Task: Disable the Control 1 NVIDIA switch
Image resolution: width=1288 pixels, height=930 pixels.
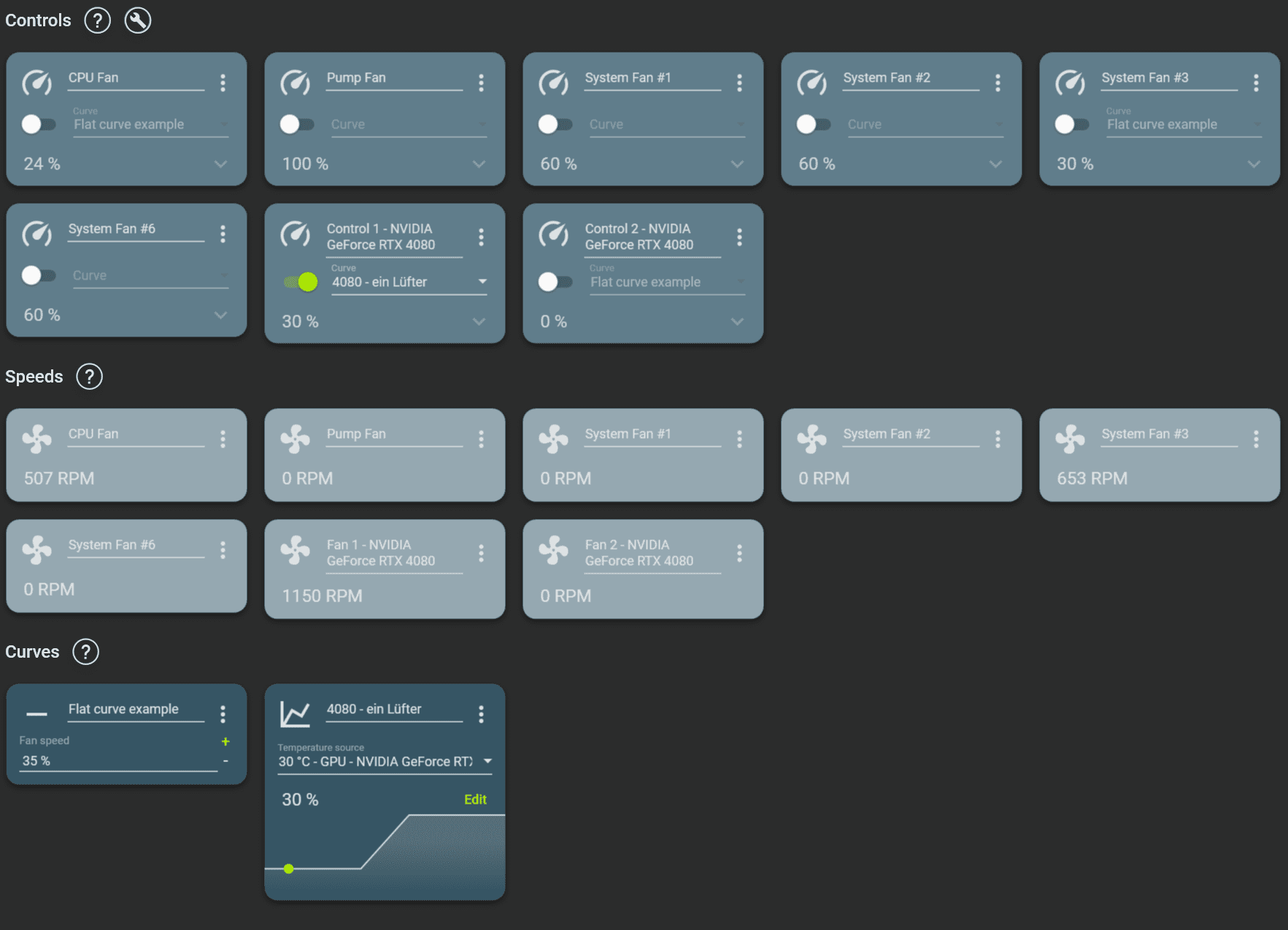Action: click(301, 282)
